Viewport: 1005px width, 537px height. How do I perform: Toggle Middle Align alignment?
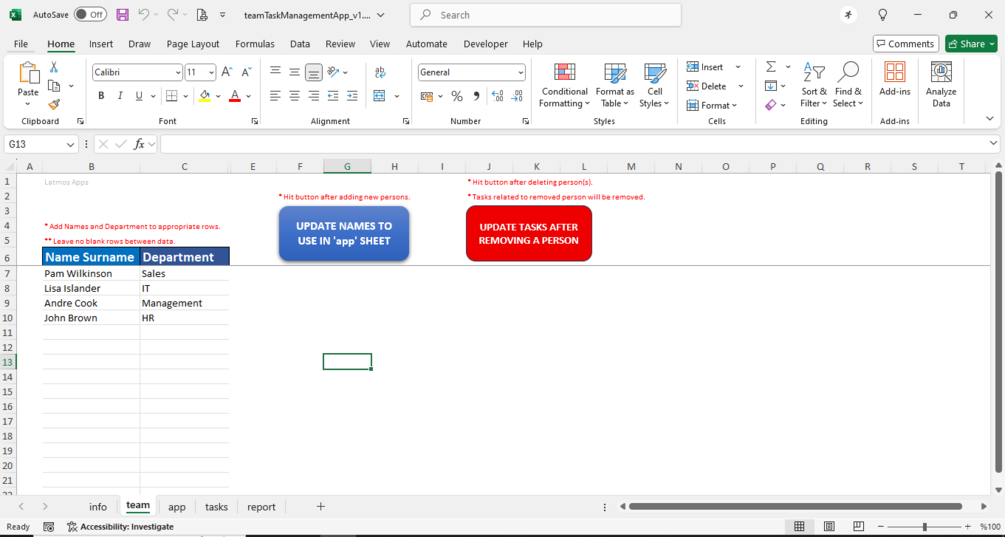[294, 72]
